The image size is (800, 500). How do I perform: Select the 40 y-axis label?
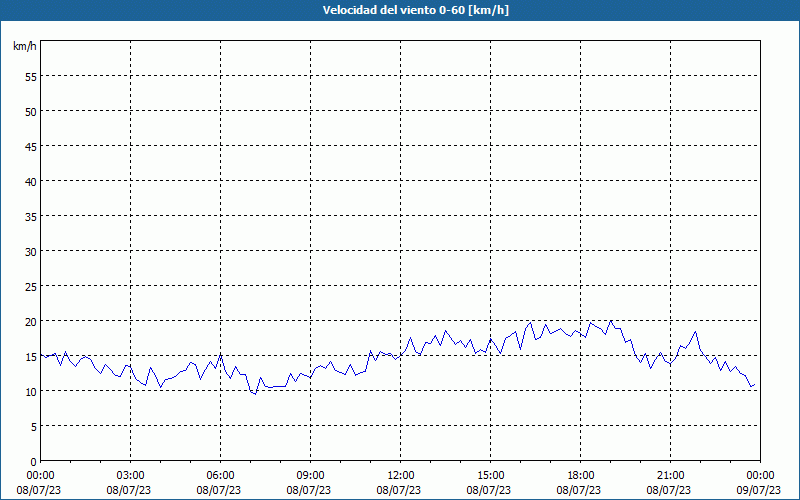(31, 182)
